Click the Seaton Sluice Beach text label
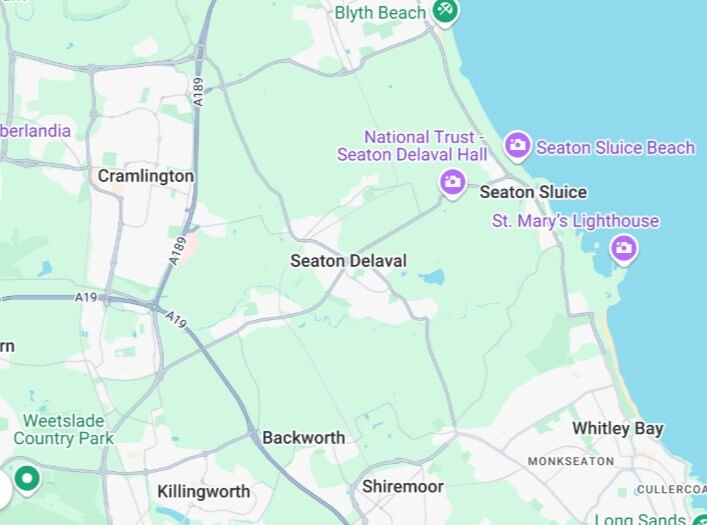This screenshot has height=525, width=707. pos(615,147)
